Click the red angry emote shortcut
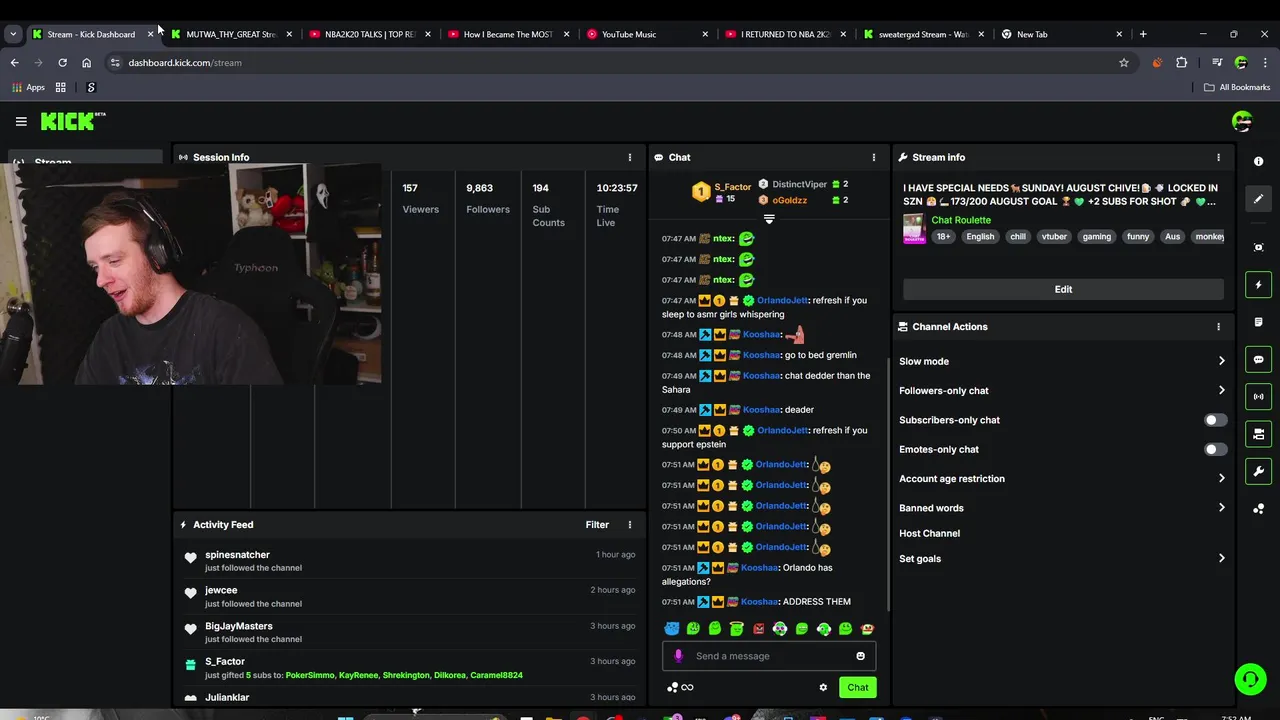1280x720 pixels. point(758,629)
